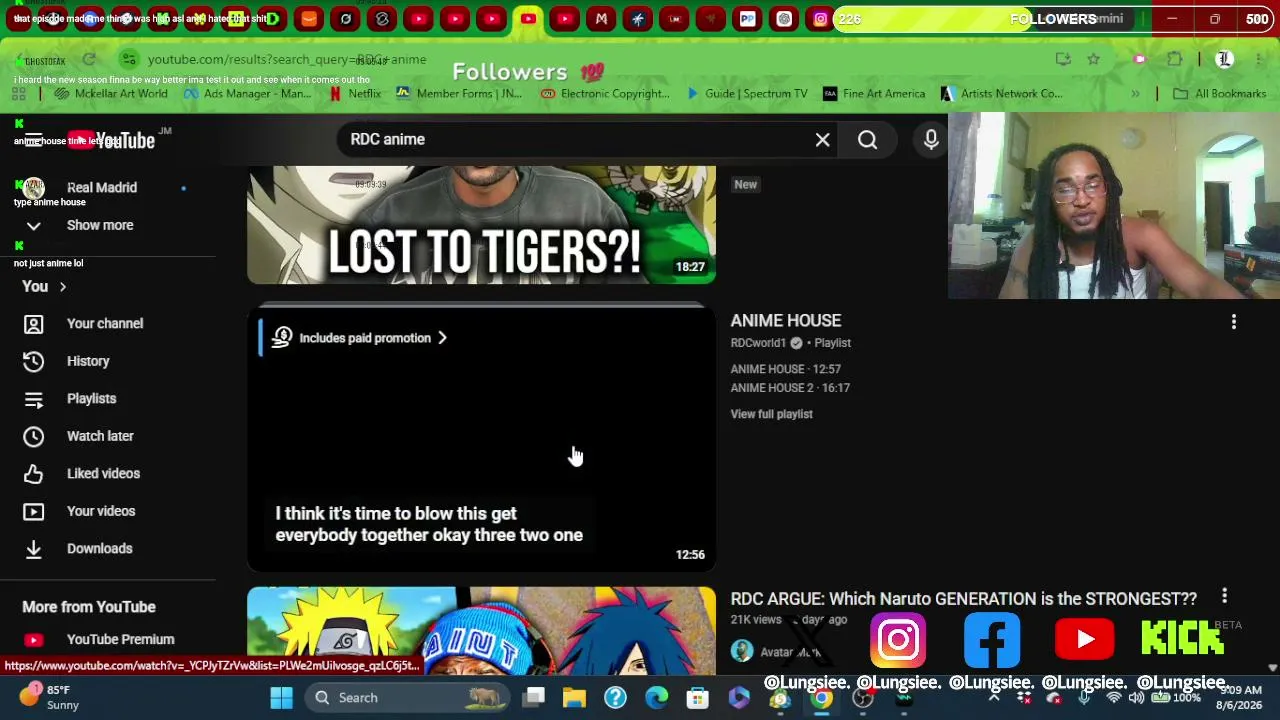Open the Guide | Spectrum TV bookmark

(x=746, y=94)
